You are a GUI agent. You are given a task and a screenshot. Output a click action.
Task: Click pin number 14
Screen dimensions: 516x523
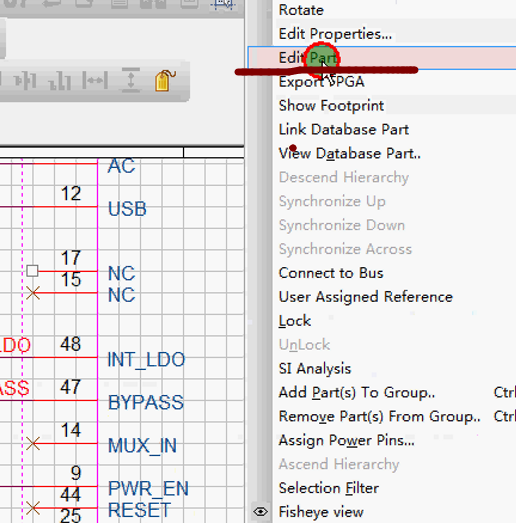point(71,430)
